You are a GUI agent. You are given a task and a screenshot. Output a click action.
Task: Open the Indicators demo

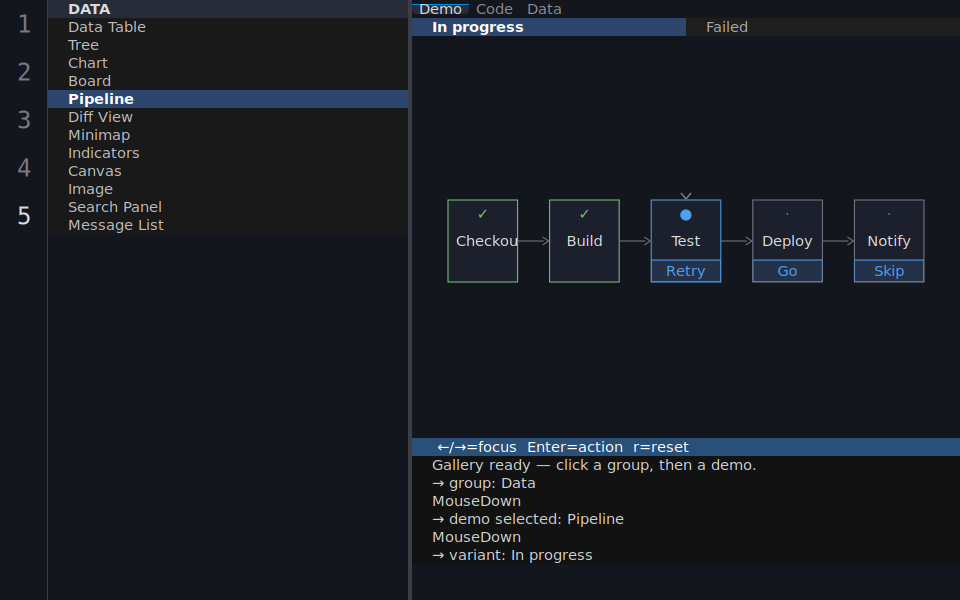(228, 153)
